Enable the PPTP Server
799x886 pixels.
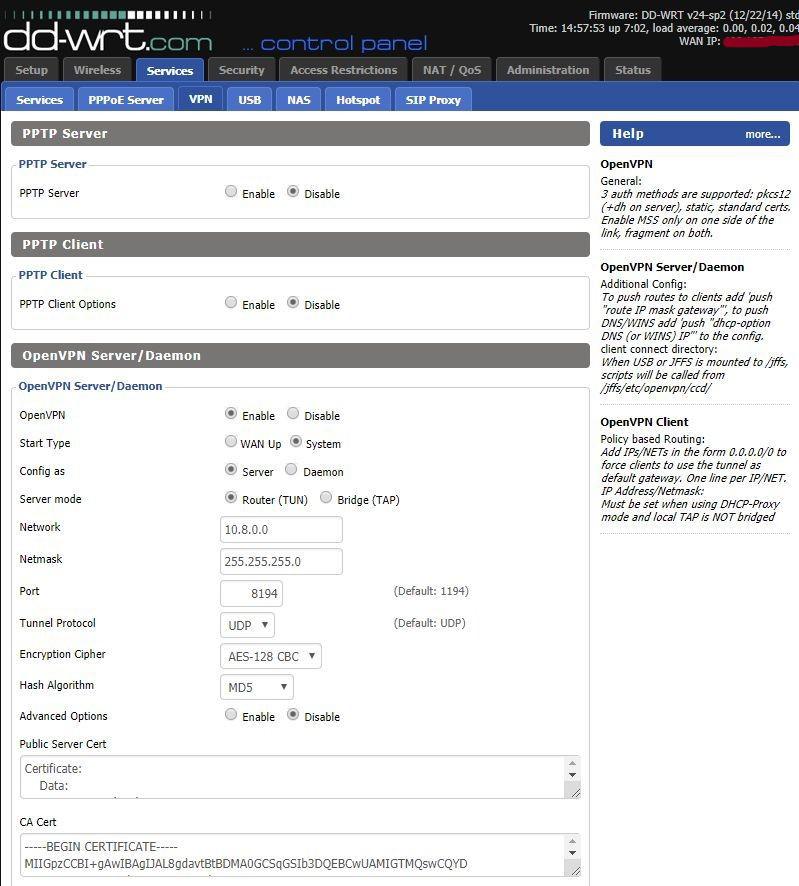click(231, 192)
